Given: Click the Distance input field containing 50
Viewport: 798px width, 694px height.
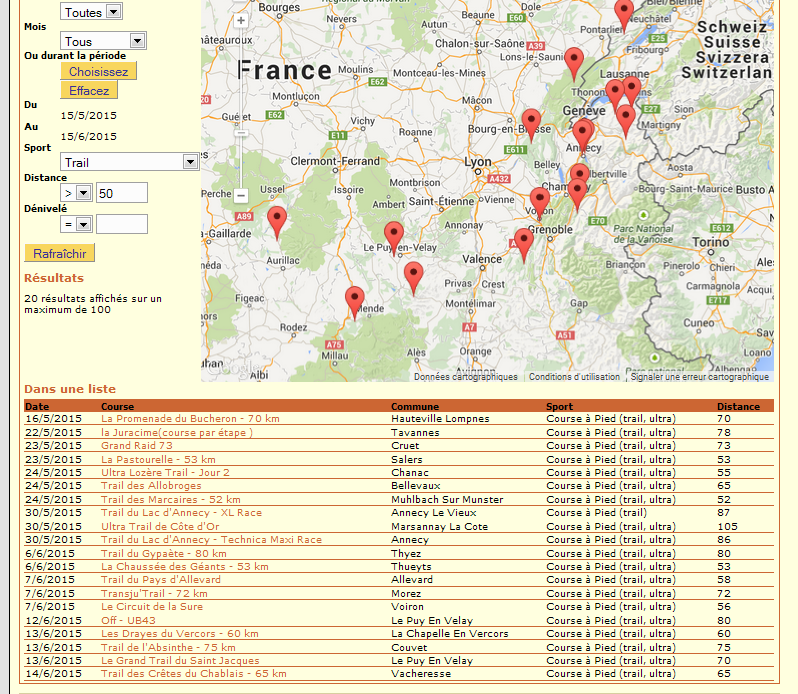Looking at the screenshot, I should [122, 193].
